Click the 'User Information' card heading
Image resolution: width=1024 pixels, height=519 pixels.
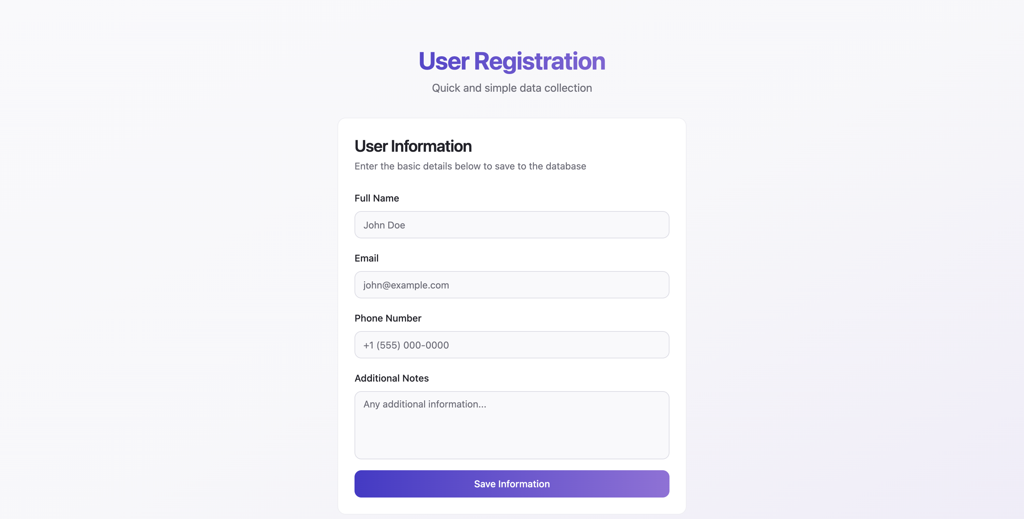413,146
